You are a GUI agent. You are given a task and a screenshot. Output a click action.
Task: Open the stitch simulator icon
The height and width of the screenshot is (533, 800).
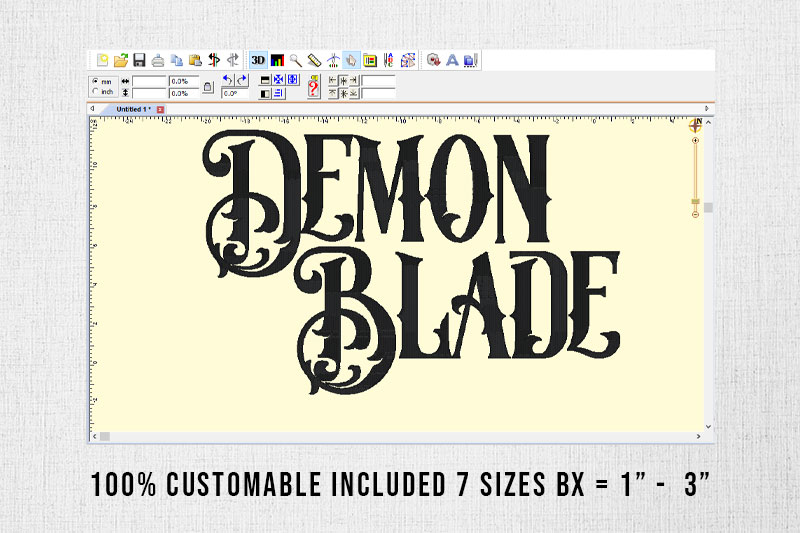coord(333,60)
